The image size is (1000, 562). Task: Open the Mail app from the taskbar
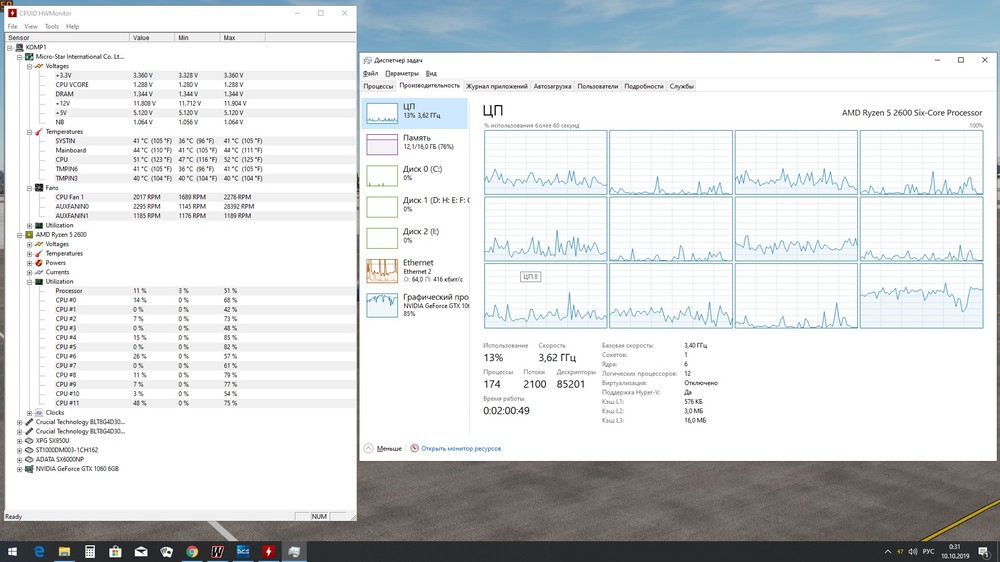[141, 552]
